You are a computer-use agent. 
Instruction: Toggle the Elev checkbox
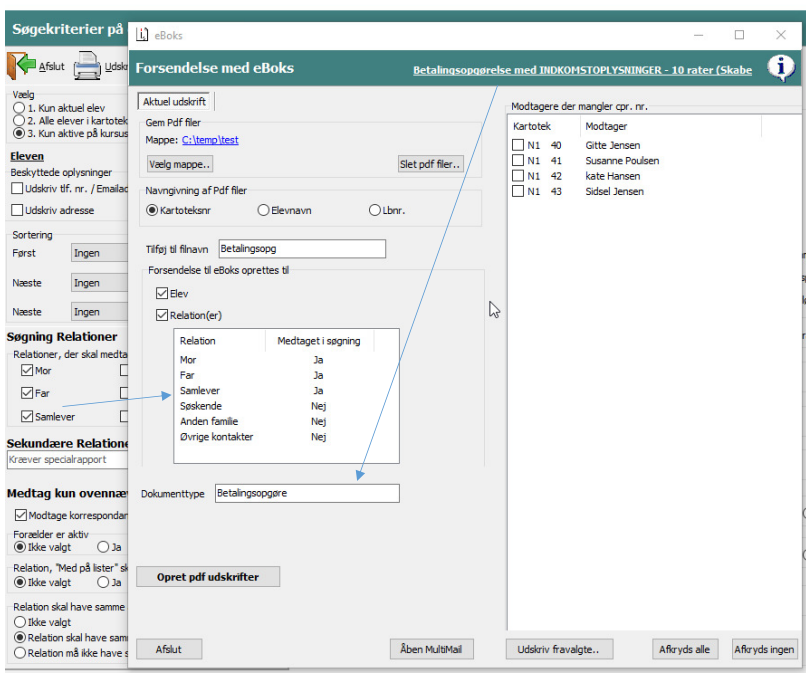(162, 294)
